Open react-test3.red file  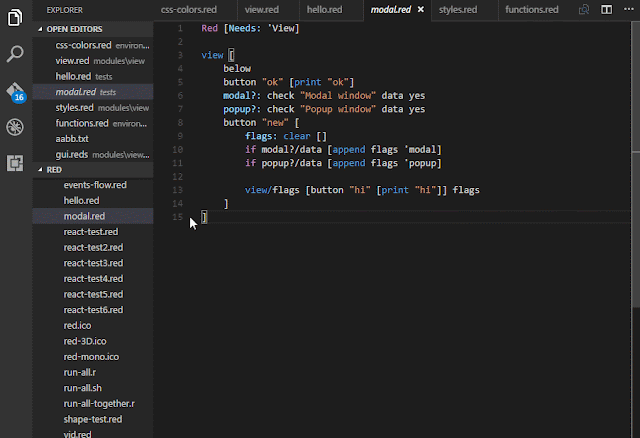(x=93, y=263)
